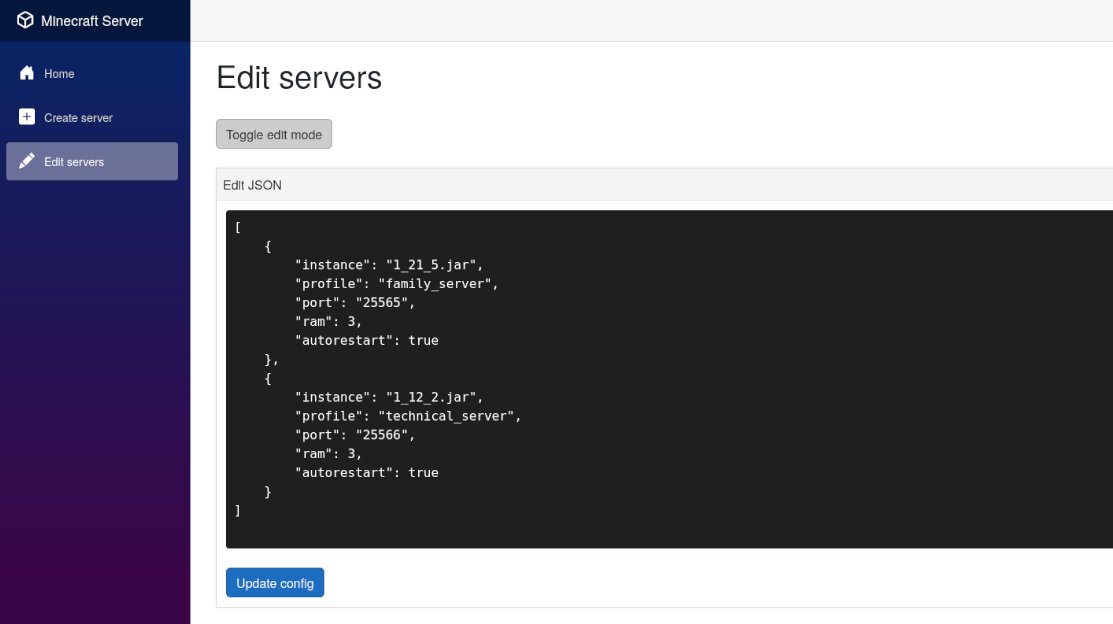Click the "25565" port value in JSON
The width and height of the screenshot is (1113, 624).
[x=381, y=303]
